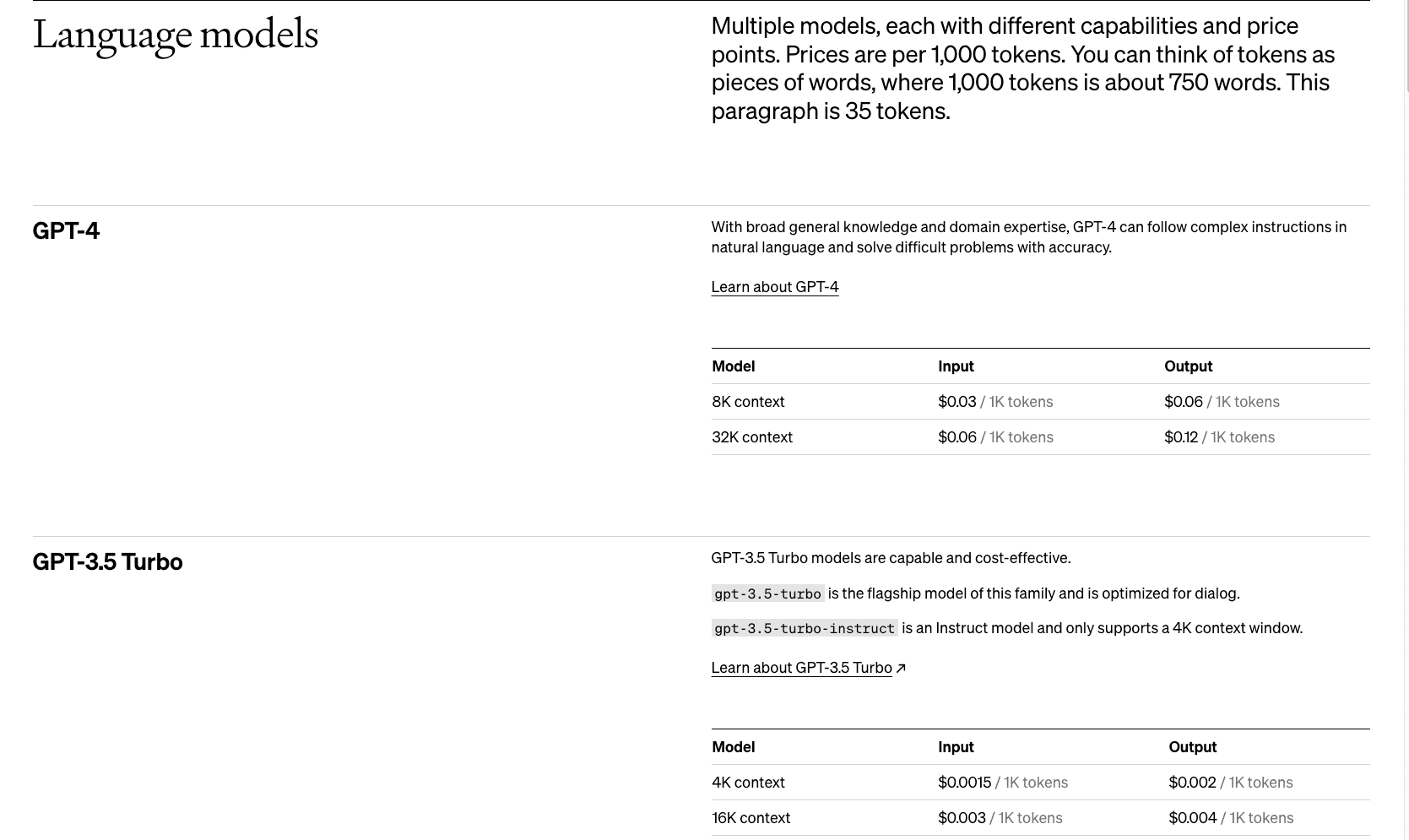Click the Input column header in GPT-4 table
This screenshot has height=840, width=1409.
[956, 366]
